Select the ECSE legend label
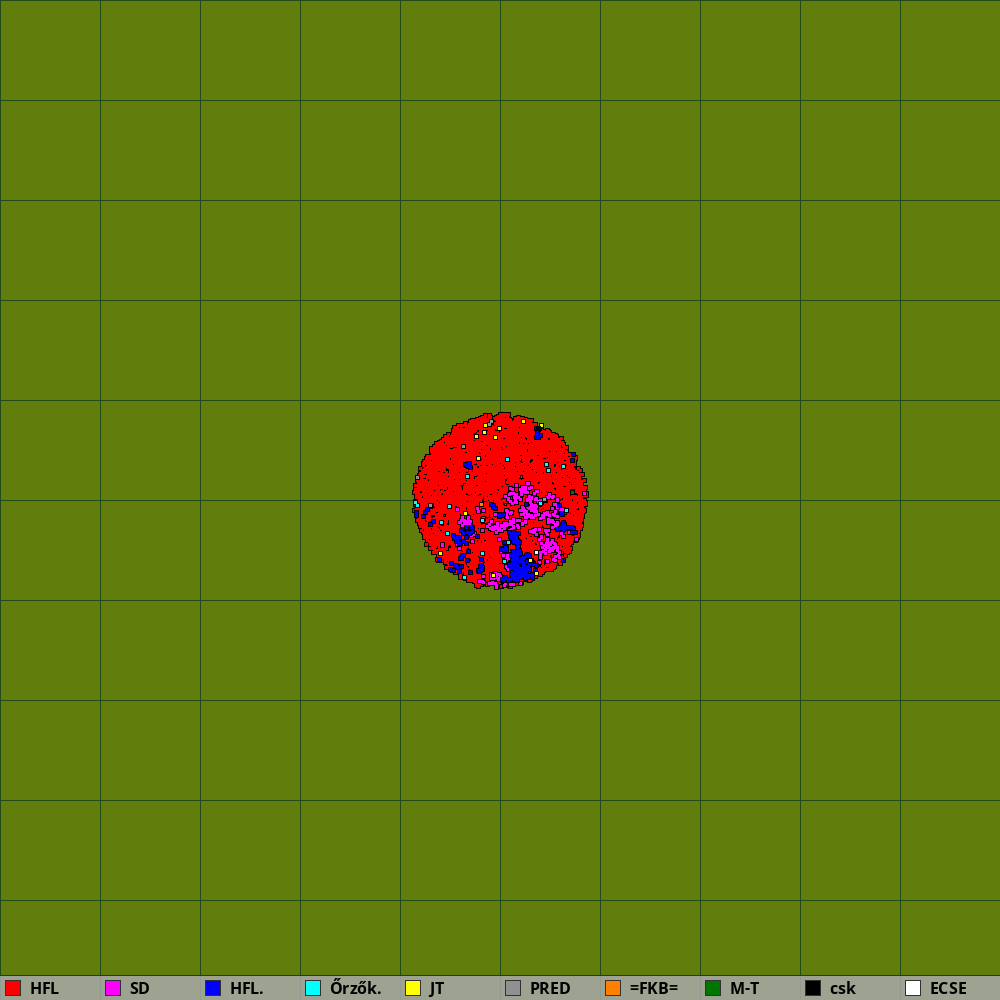The height and width of the screenshot is (1000, 1000). tap(948, 989)
